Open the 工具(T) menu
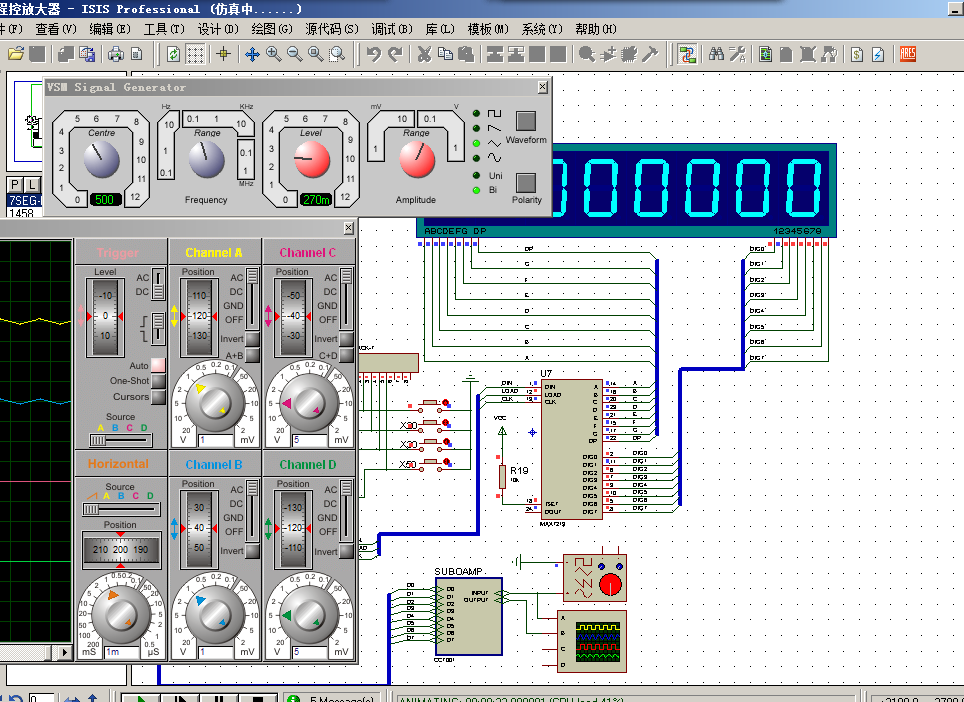964x702 pixels. coord(164,29)
